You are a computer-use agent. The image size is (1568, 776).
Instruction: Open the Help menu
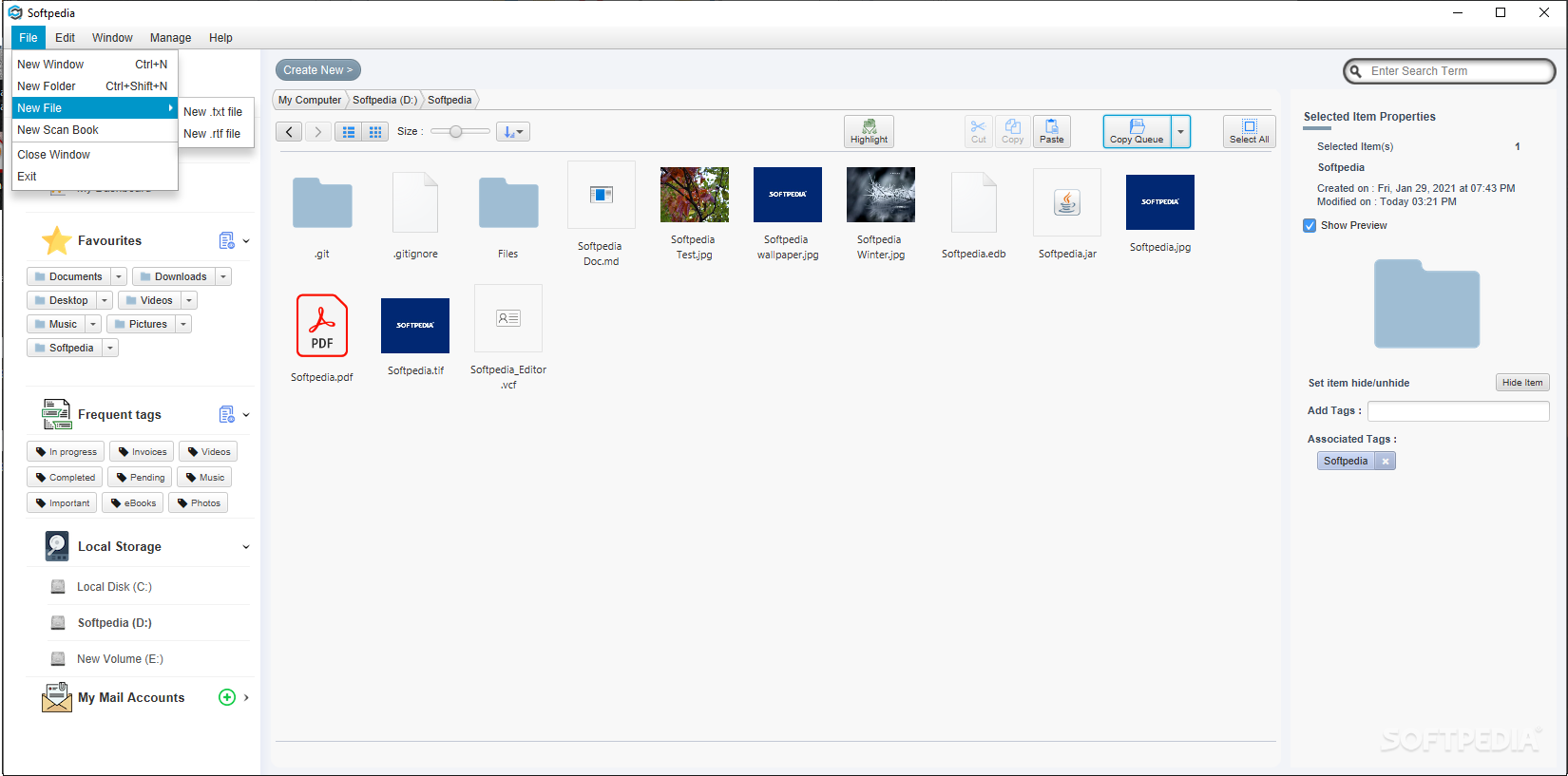click(x=220, y=38)
